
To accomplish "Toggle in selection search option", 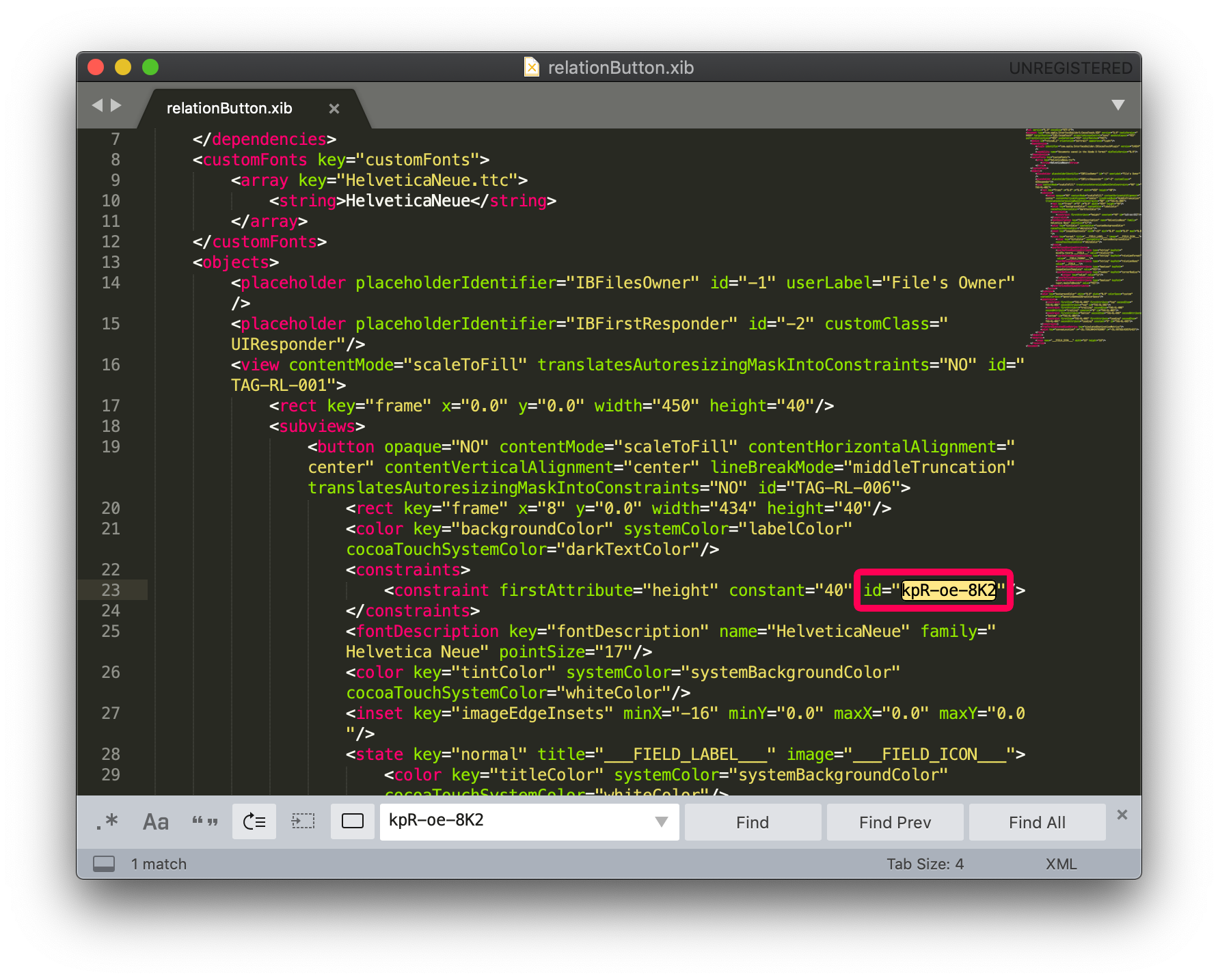I will [x=303, y=821].
